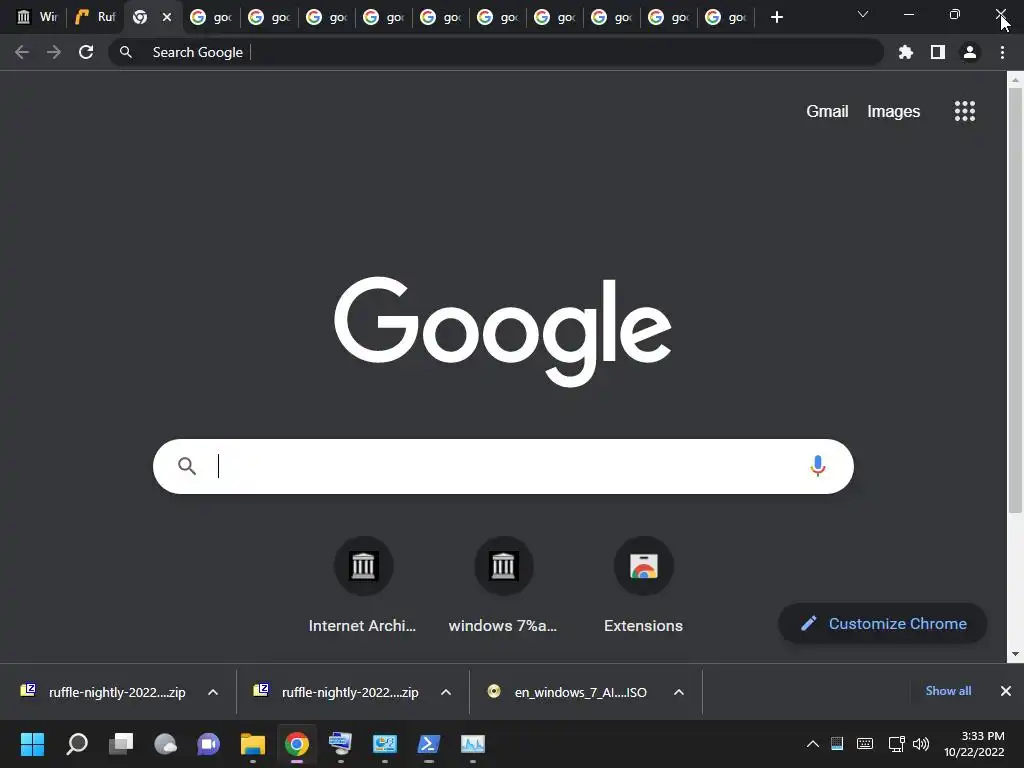Go back to previous page

[x=22, y=52]
